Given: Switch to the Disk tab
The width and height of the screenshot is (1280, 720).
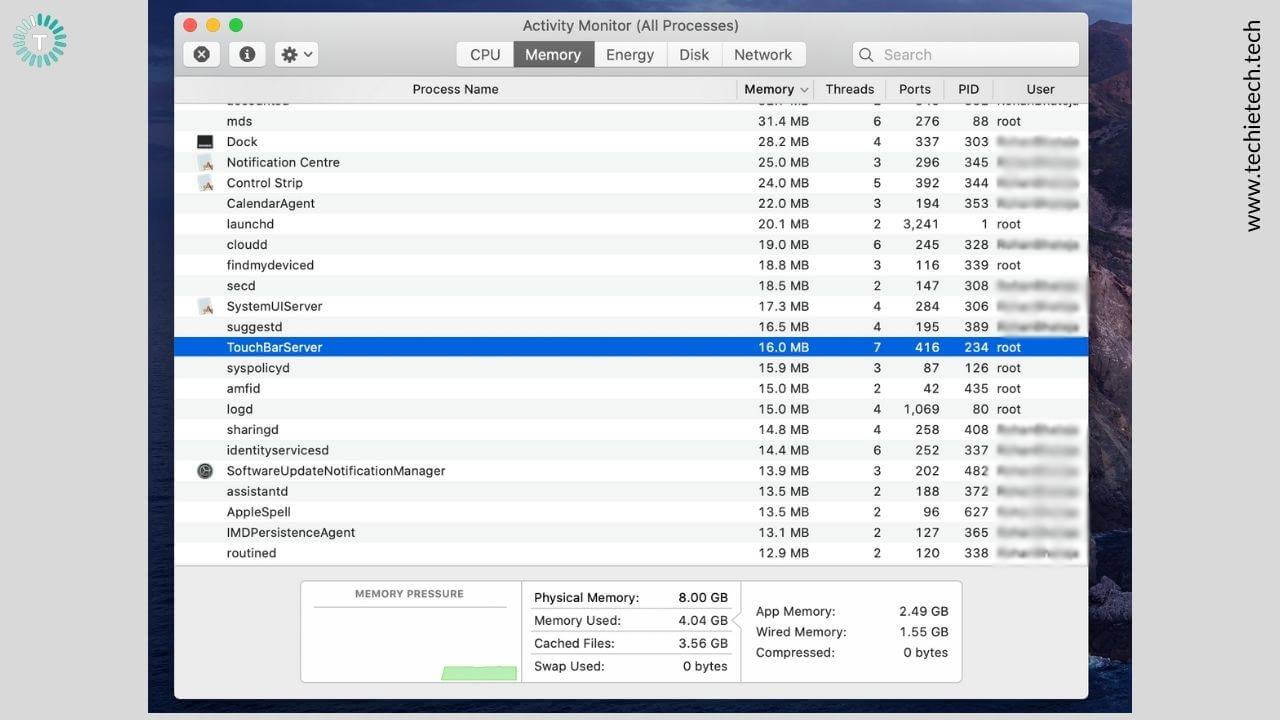Looking at the screenshot, I should coord(694,54).
